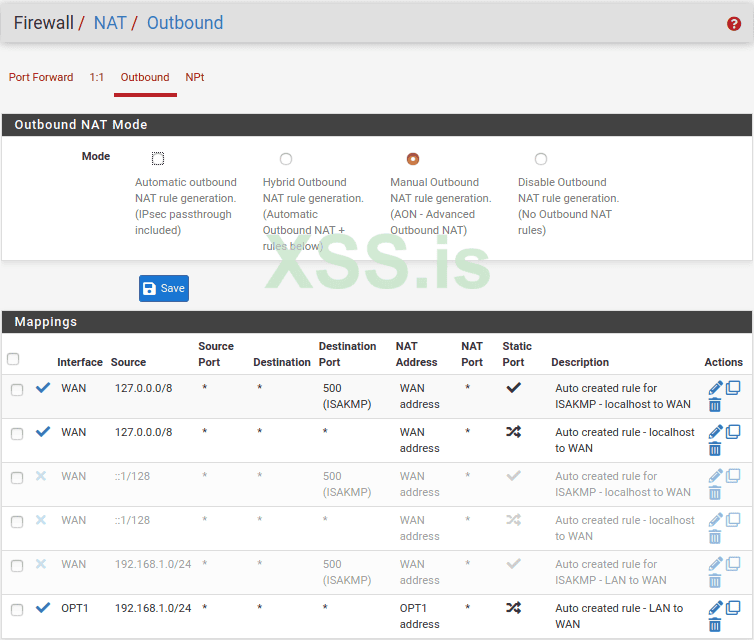
Task: Click the random port shuffle icon on OPT1 rule
Action: click(x=514, y=608)
